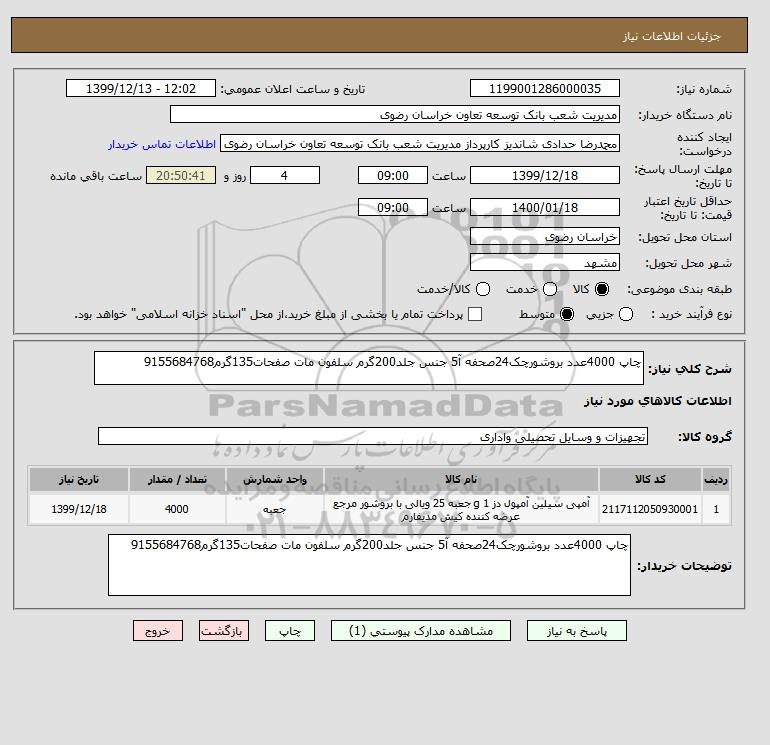This screenshot has width=770, height=745.
Task: Click the گروه کالا goods group field
Action: pyautogui.click(x=373, y=436)
